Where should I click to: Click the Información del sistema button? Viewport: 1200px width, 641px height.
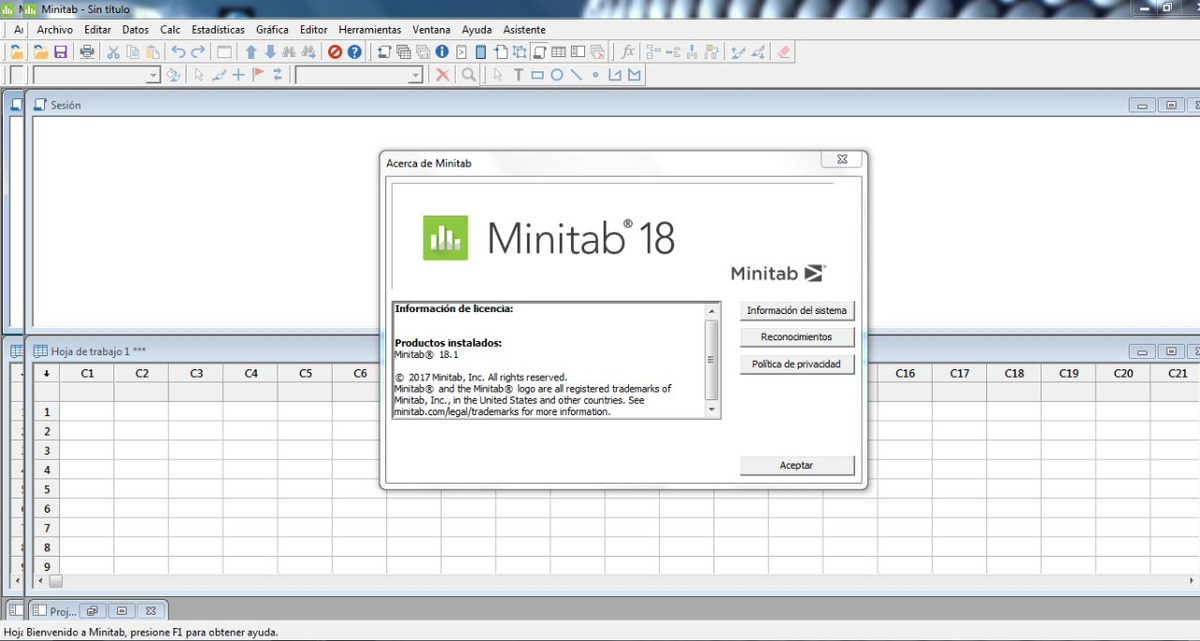click(x=797, y=311)
